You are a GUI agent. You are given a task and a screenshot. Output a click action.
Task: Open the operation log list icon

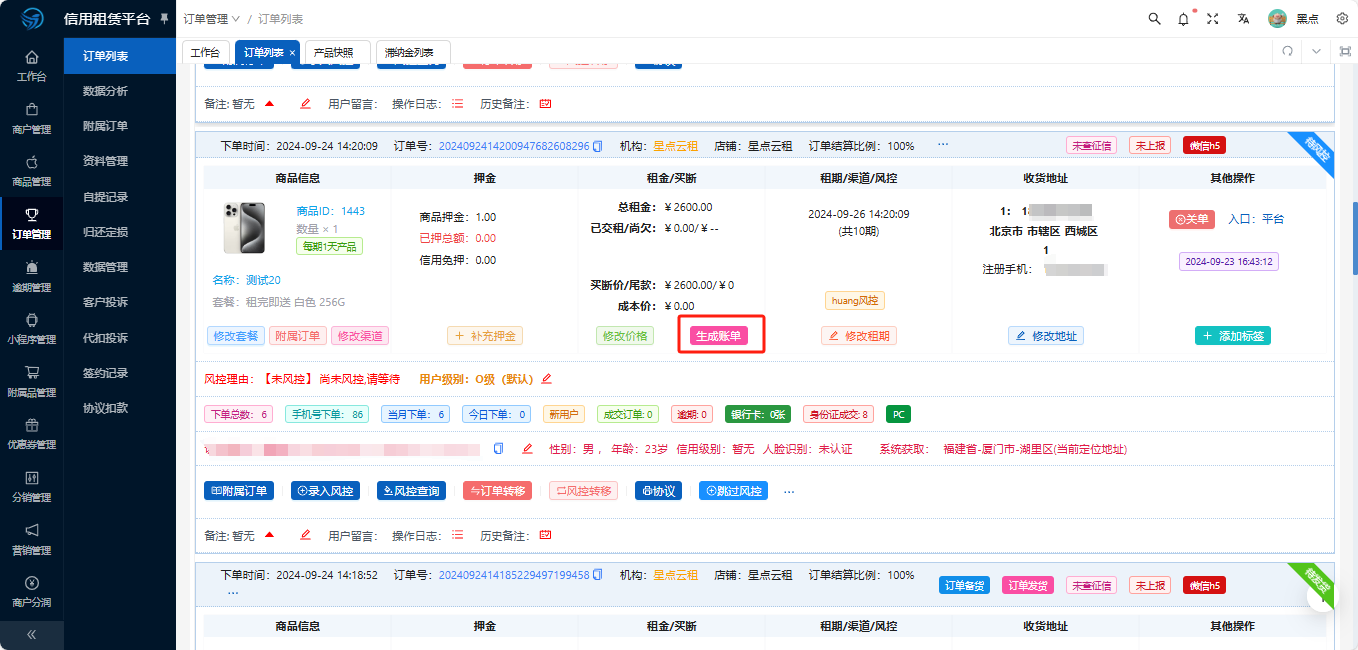click(458, 536)
